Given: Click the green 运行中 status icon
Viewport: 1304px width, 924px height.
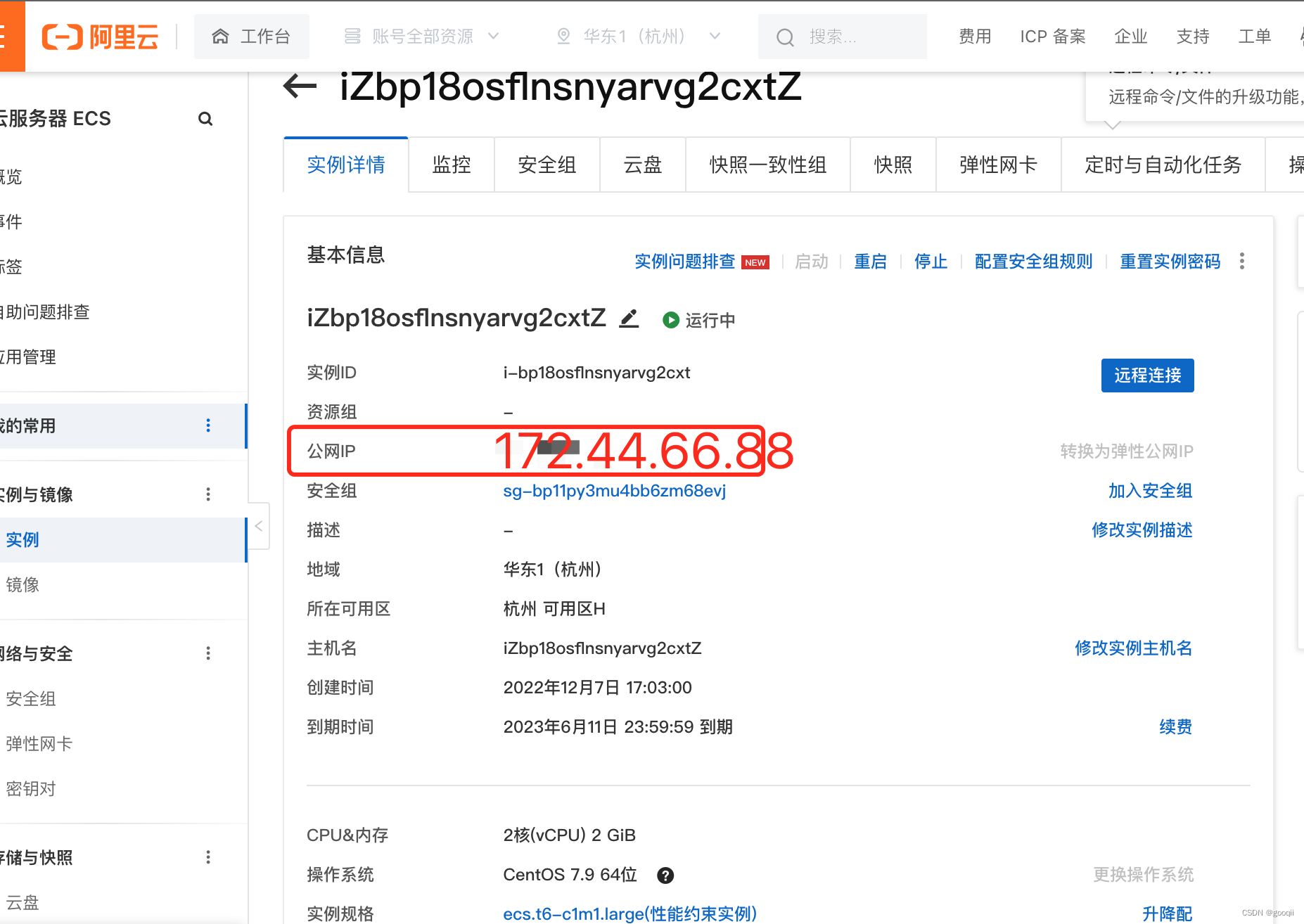Looking at the screenshot, I should click(671, 320).
